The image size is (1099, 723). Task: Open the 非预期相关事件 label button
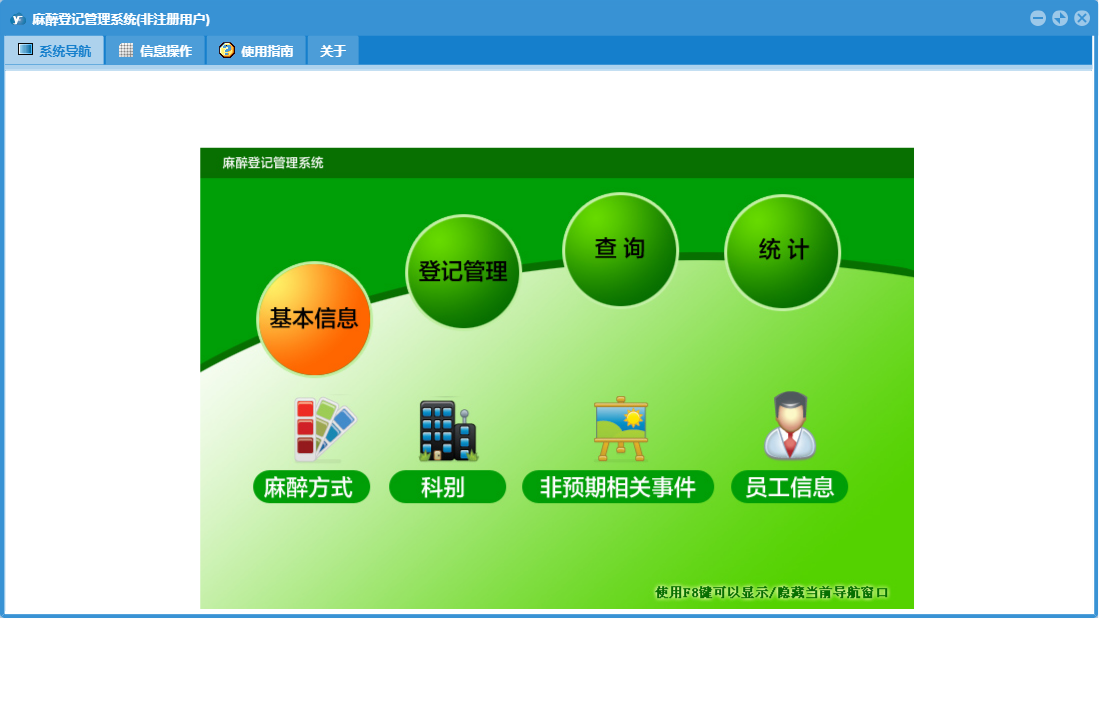pos(617,487)
